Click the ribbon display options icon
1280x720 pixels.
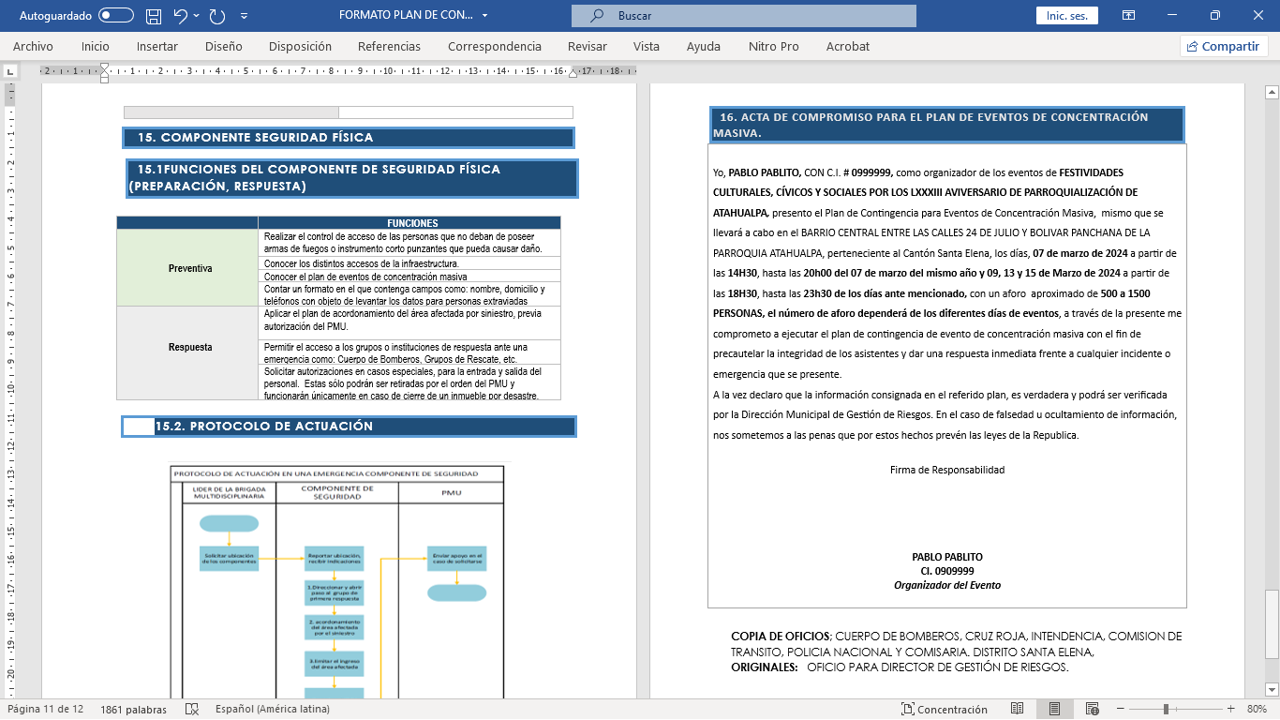[x=1128, y=16]
